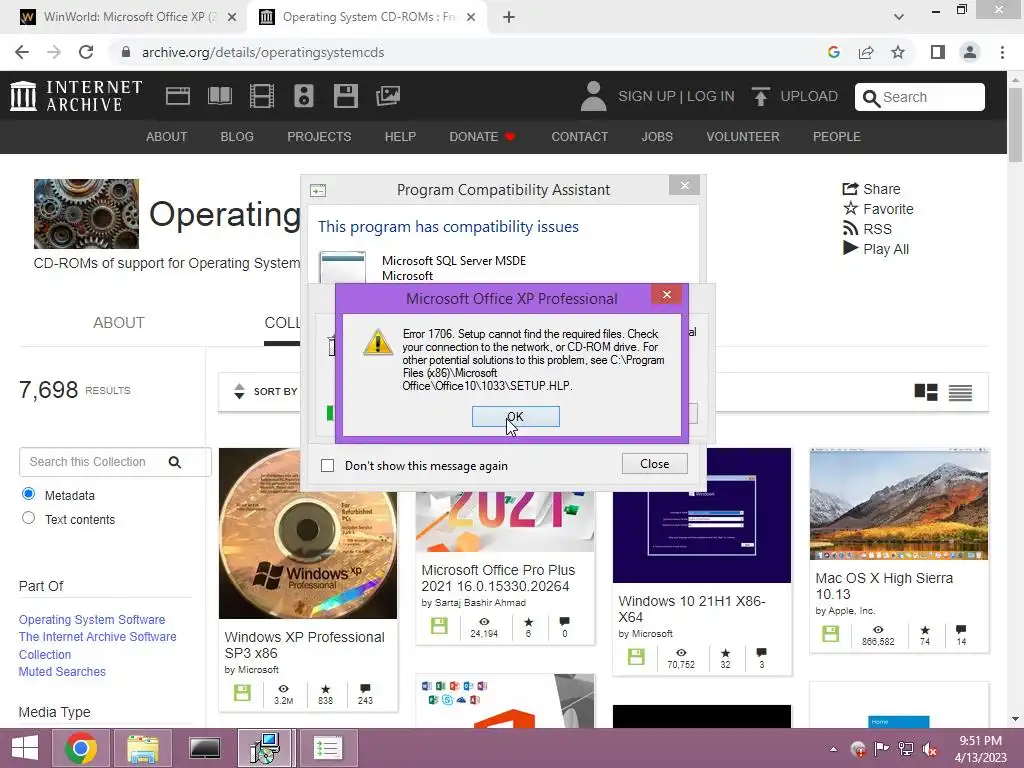Open the Web (Wayback) icon in archive header
The width and height of the screenshot is (1024, 768).
178,96
